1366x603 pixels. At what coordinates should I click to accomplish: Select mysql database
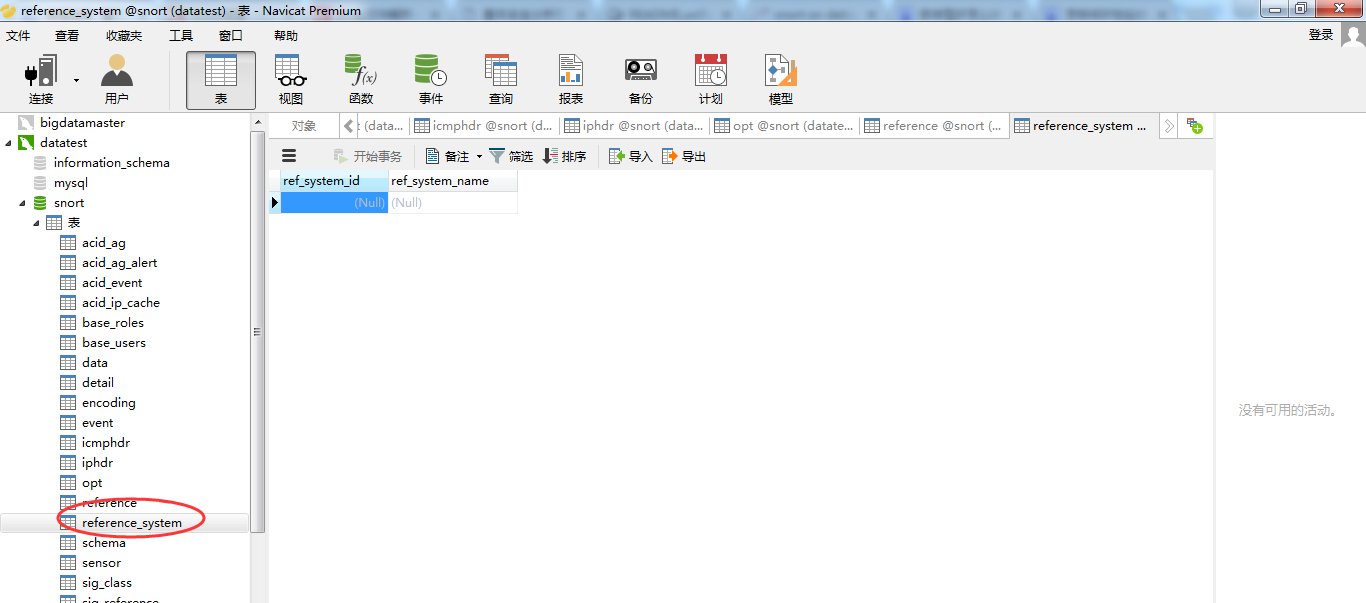pos(70,182)
